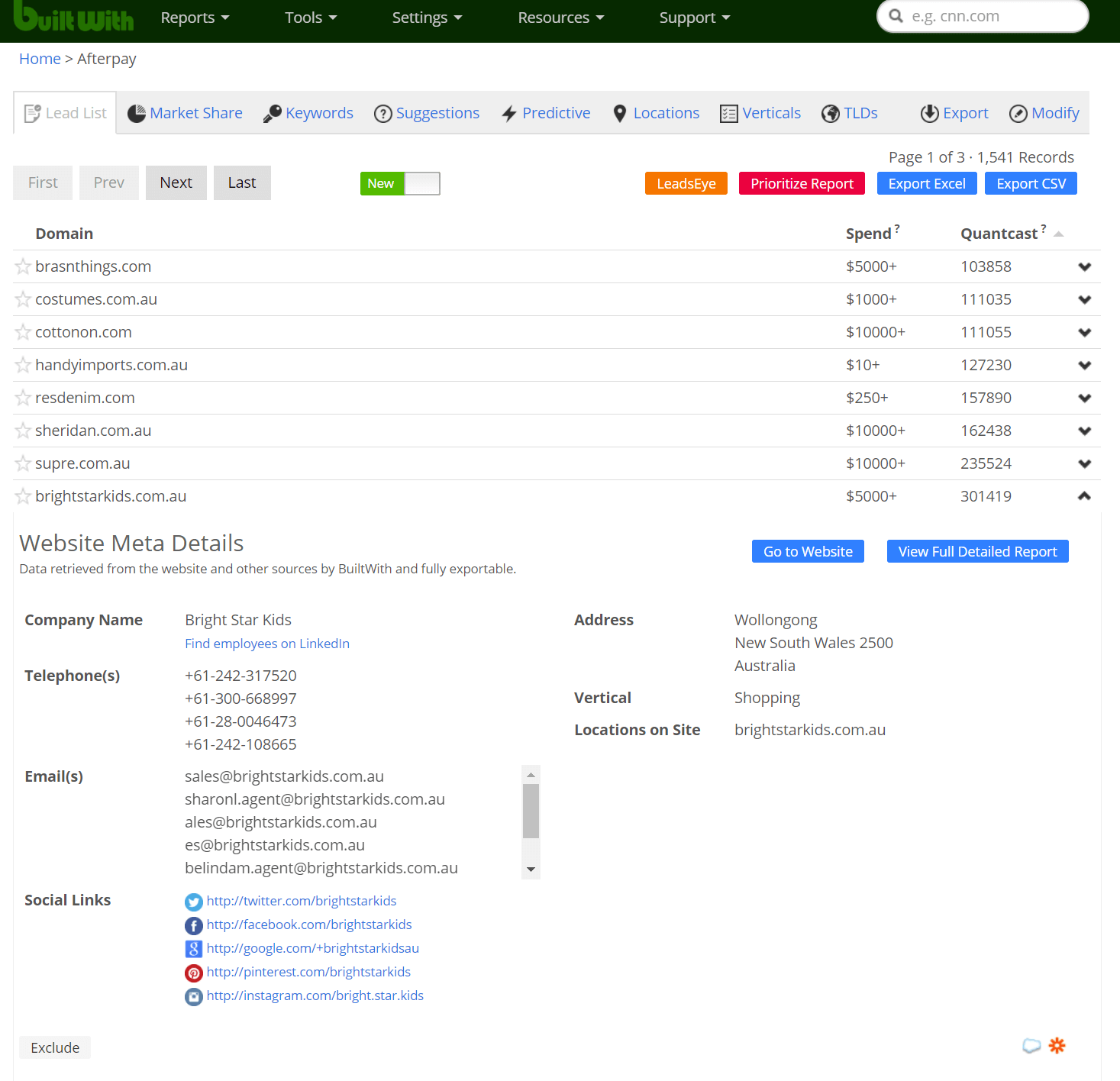The height and width of the screenshot is (1081, 1120).
Task: Open the Resources dropdown menu
Action: (560, 18)
